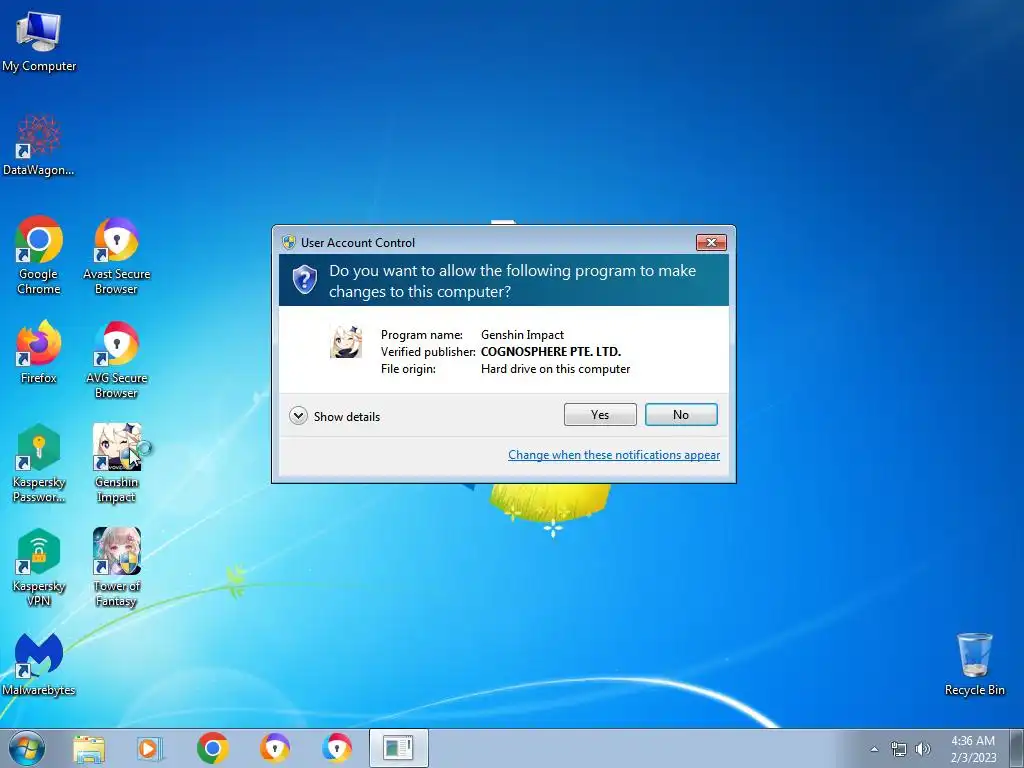Click the Genshin Impact program icon in dialog
The image size is (1024, 768).
[345, 342]
